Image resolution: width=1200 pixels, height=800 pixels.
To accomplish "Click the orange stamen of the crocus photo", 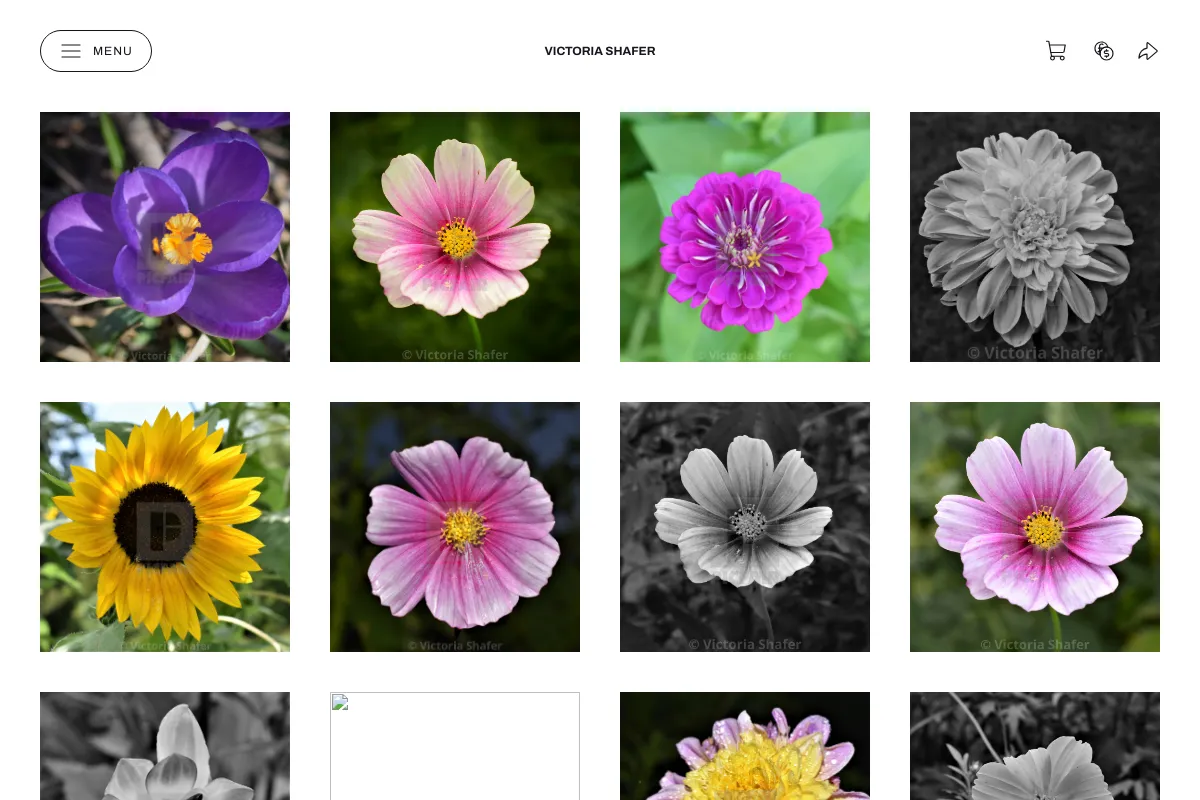I will 182,239.
